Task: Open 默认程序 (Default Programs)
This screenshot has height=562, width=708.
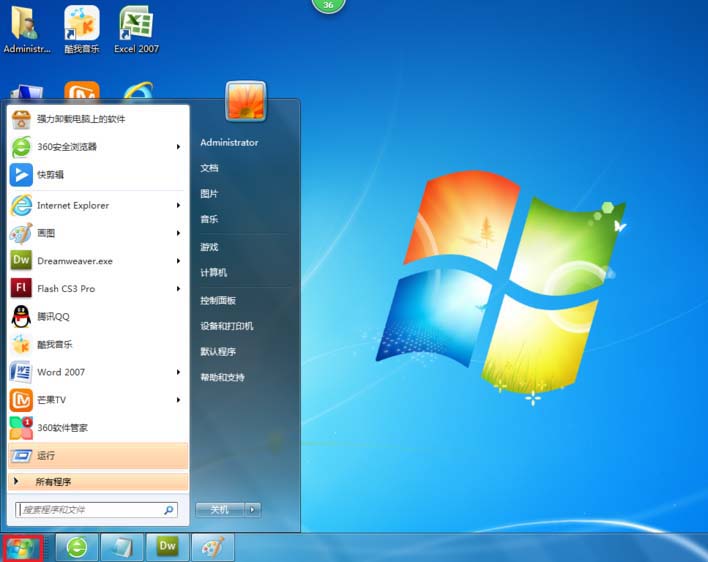Action: 218,352
